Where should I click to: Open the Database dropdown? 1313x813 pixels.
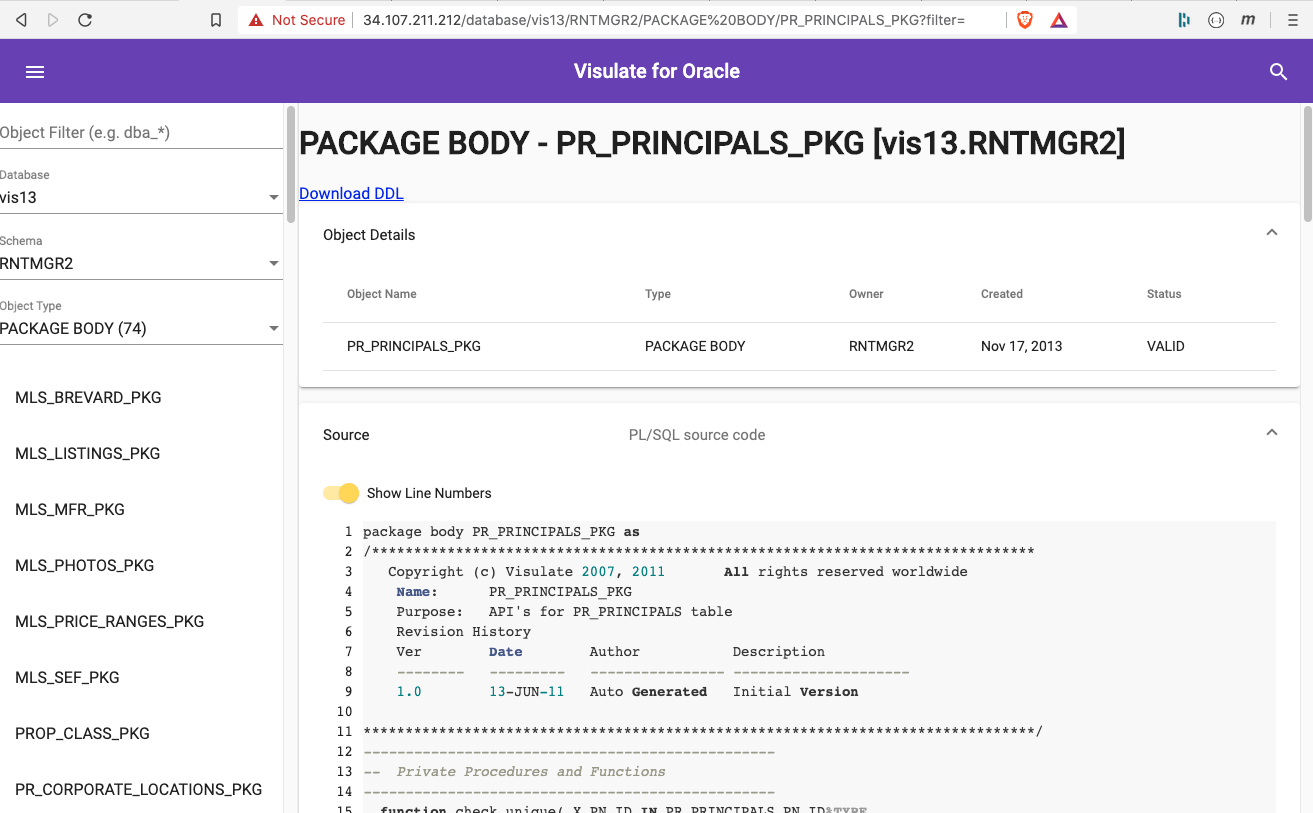pos(141,198)
